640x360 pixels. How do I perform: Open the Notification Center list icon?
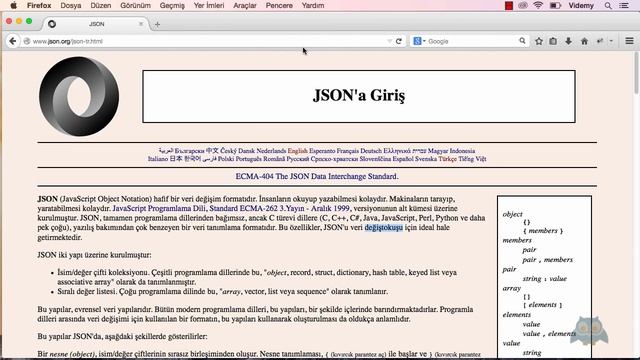[x=624, y=5]
